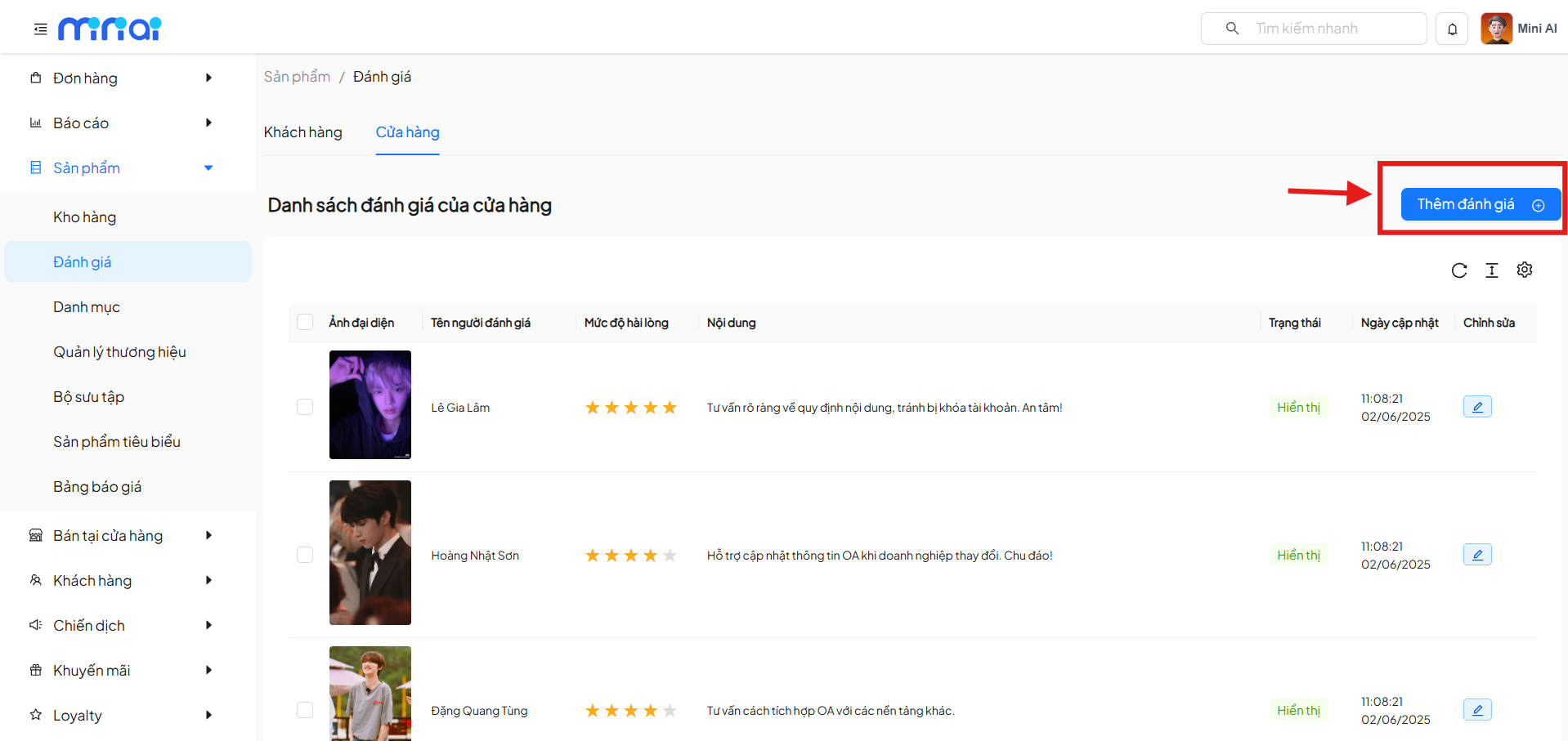The image size is (1568, 741).
Task: Click the row height adjustment icon
Action: tap(1492, 270)
